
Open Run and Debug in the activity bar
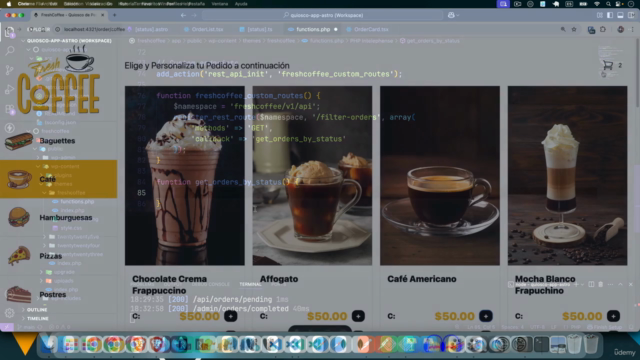[x=9, y=89]
